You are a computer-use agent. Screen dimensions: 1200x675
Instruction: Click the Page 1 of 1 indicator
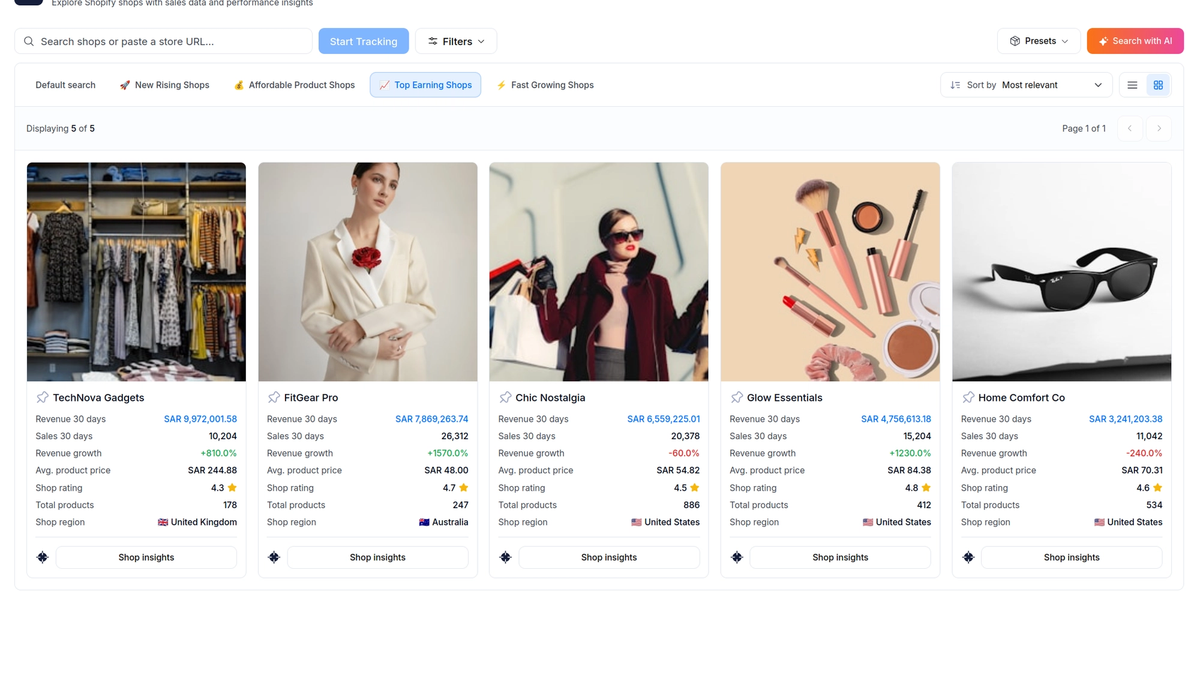1084,128
